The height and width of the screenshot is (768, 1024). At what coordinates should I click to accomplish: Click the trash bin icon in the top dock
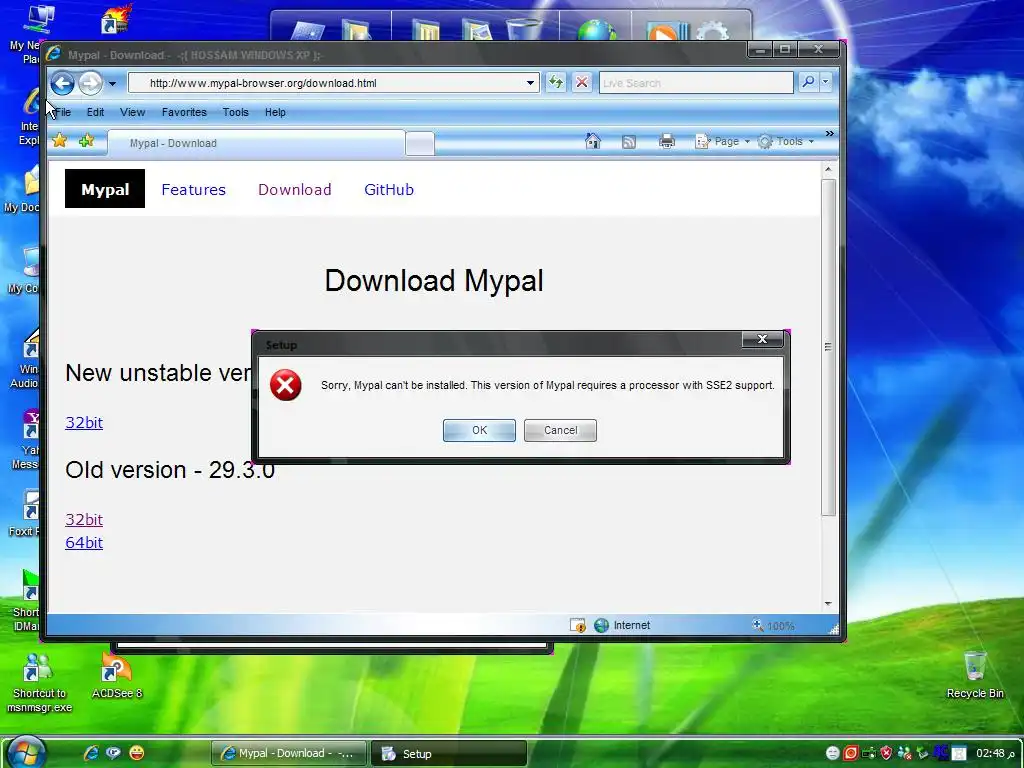pos(524,29)
